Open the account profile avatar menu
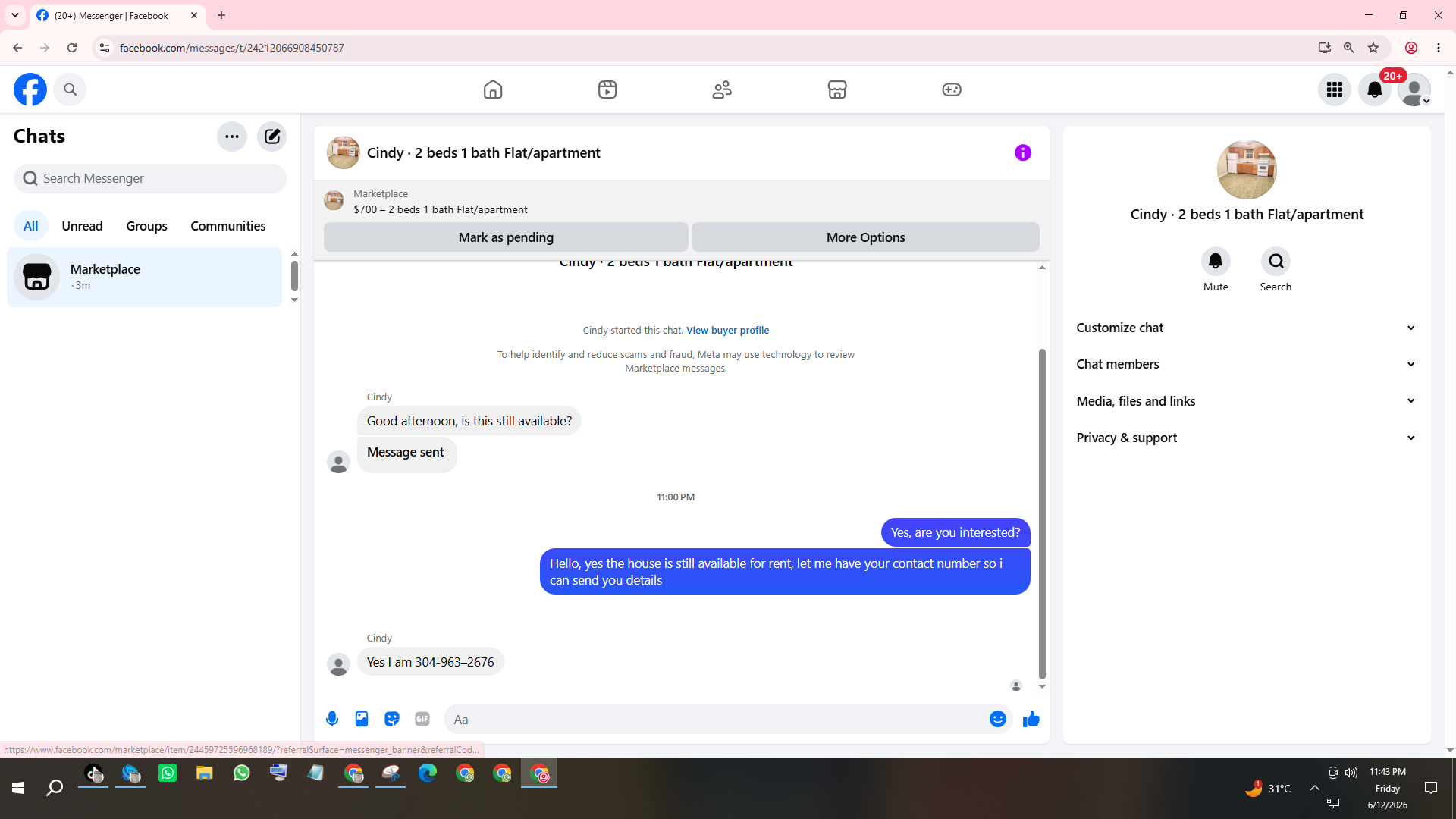The height and width of the screenshot is (819, 1456). point(1414,89)
